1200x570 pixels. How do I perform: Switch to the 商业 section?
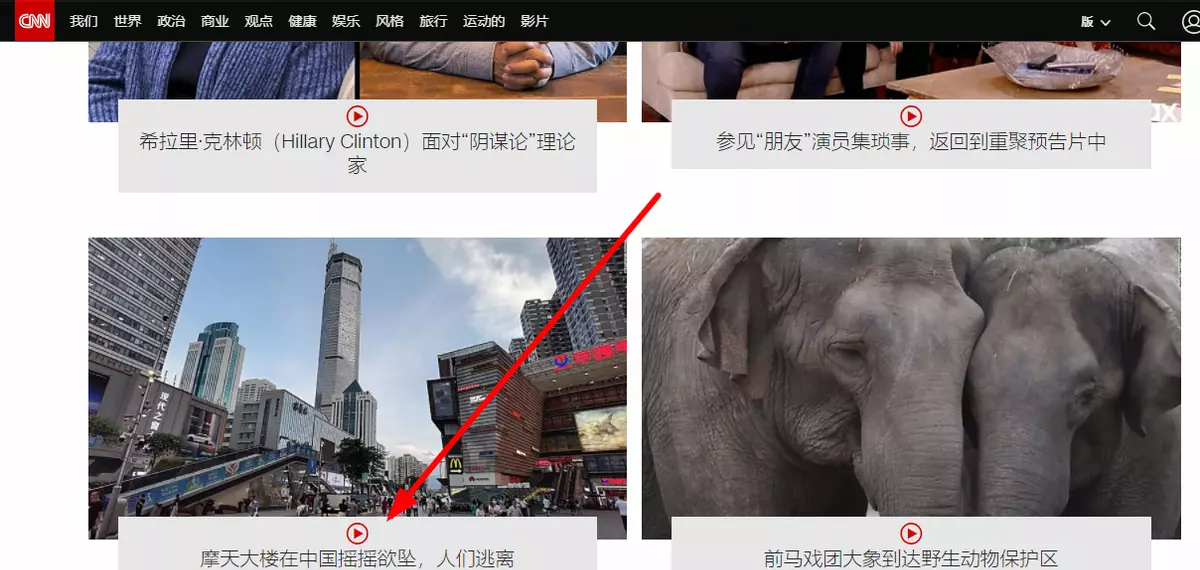pyautogui.click(x=214, y=21)
